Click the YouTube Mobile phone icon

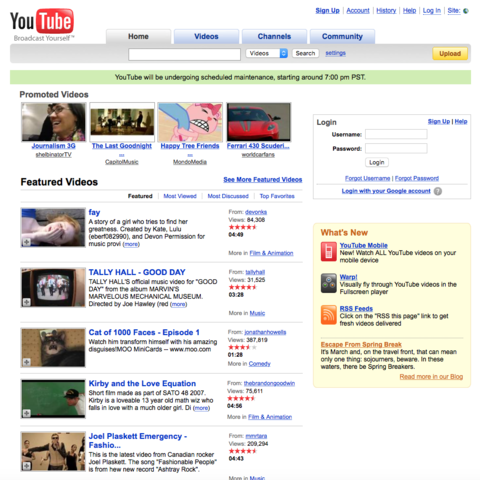329,252
